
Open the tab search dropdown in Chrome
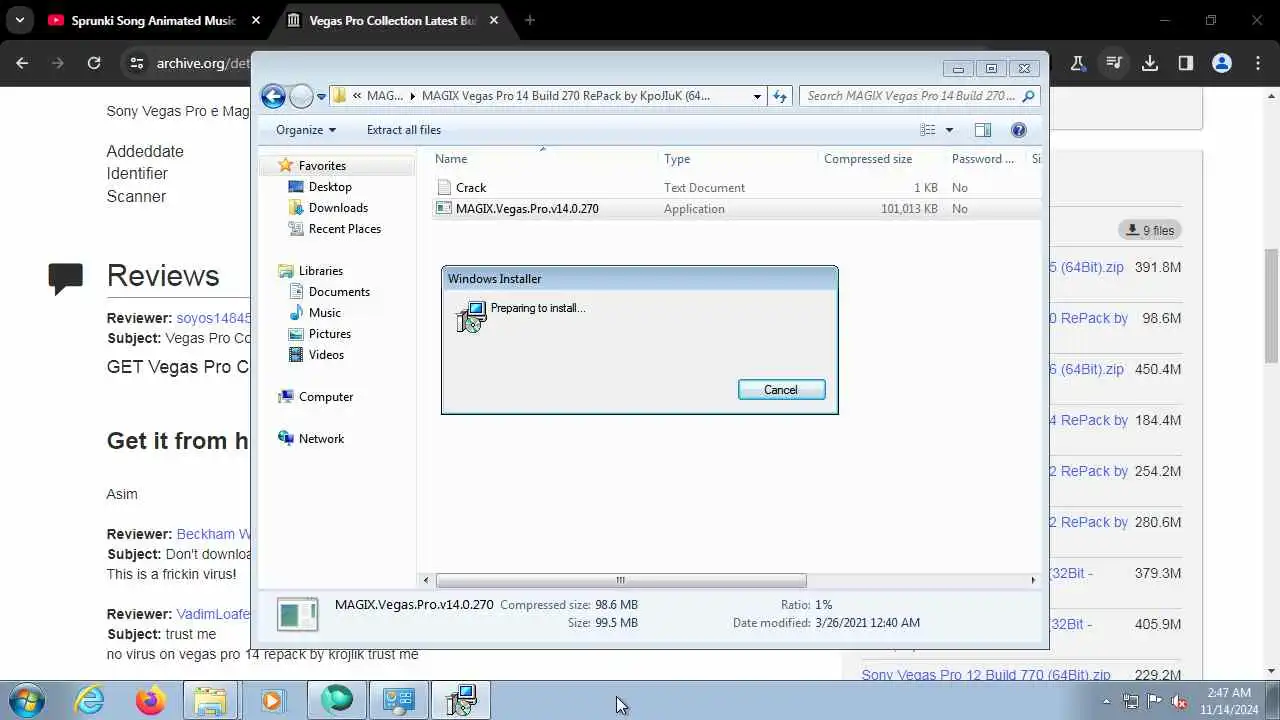tap(19, 20)
